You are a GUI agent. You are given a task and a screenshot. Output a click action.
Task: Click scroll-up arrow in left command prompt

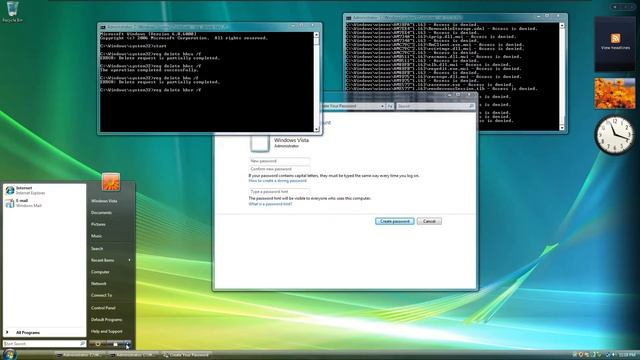[316, 35]
